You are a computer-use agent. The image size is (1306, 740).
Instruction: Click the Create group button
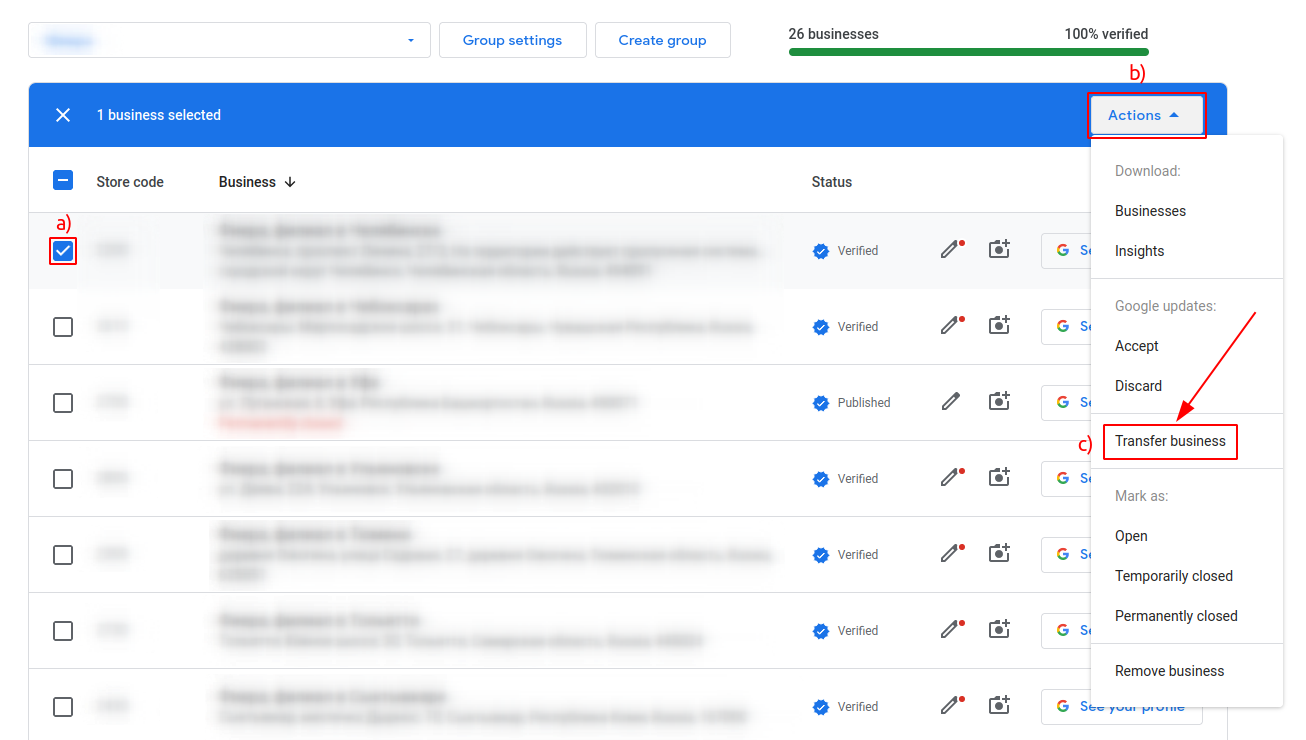pos(662,40)
